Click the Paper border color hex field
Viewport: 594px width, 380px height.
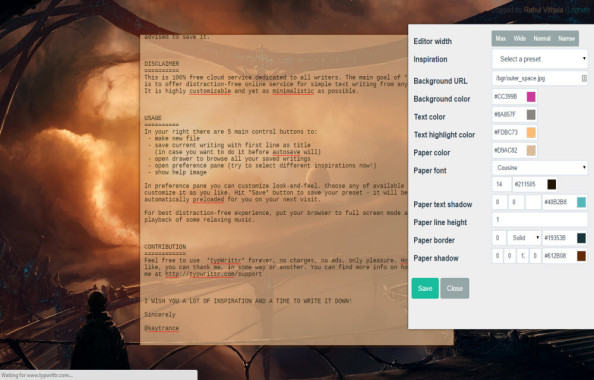(x=559, y=238)
